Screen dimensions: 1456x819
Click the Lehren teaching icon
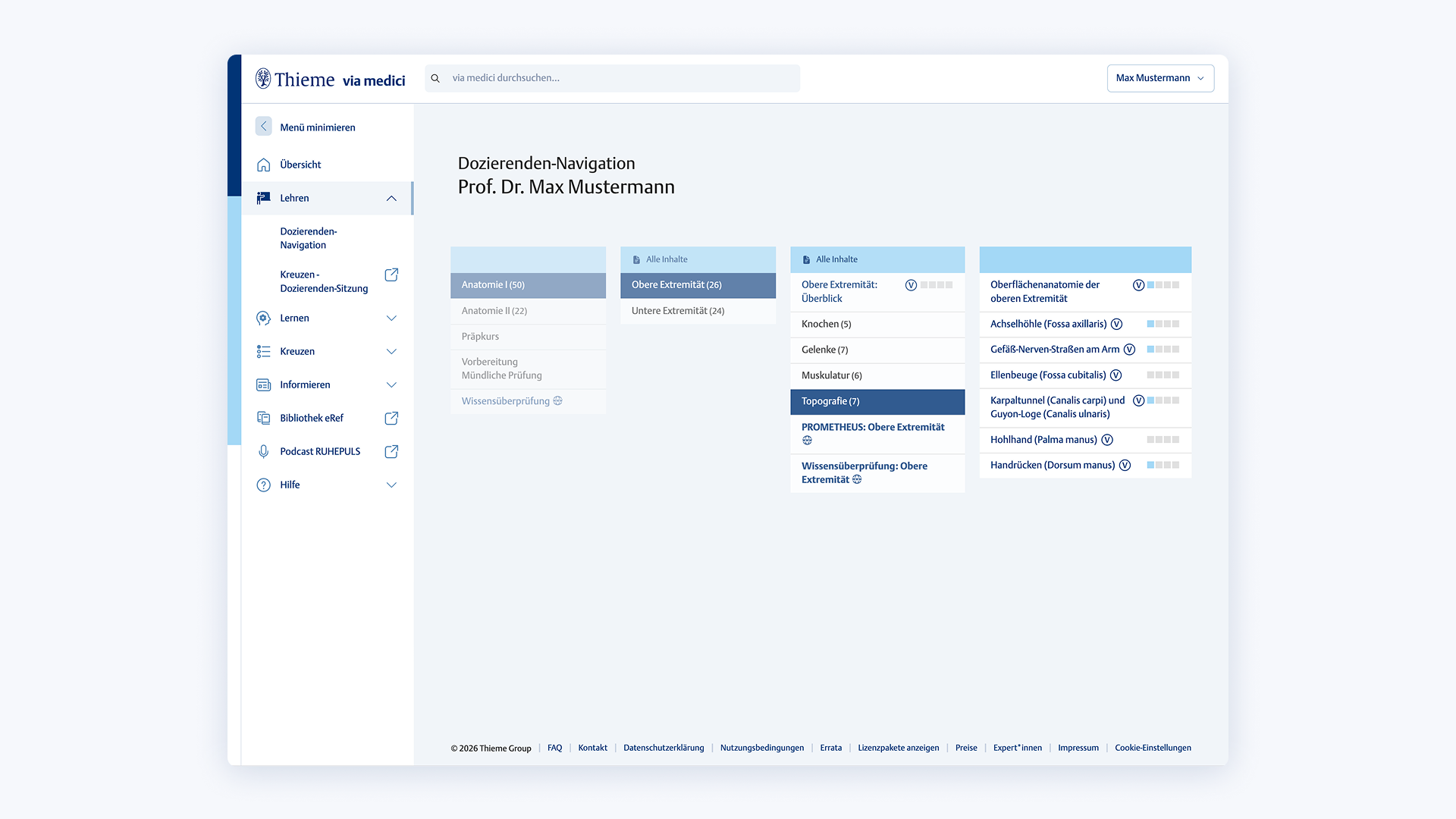263,198
